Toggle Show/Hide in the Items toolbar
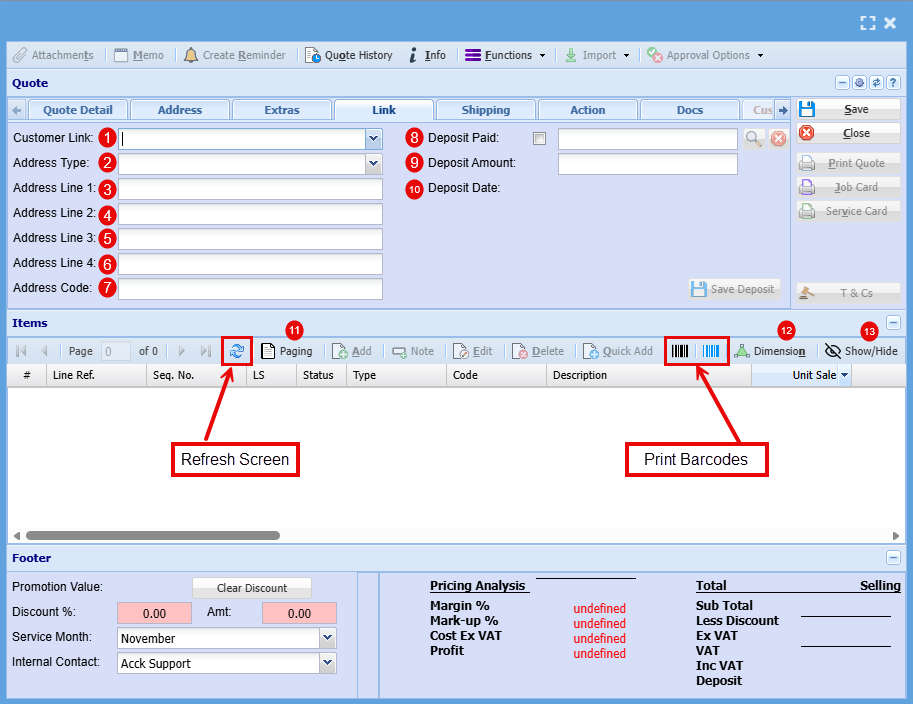 click(861, 351)
